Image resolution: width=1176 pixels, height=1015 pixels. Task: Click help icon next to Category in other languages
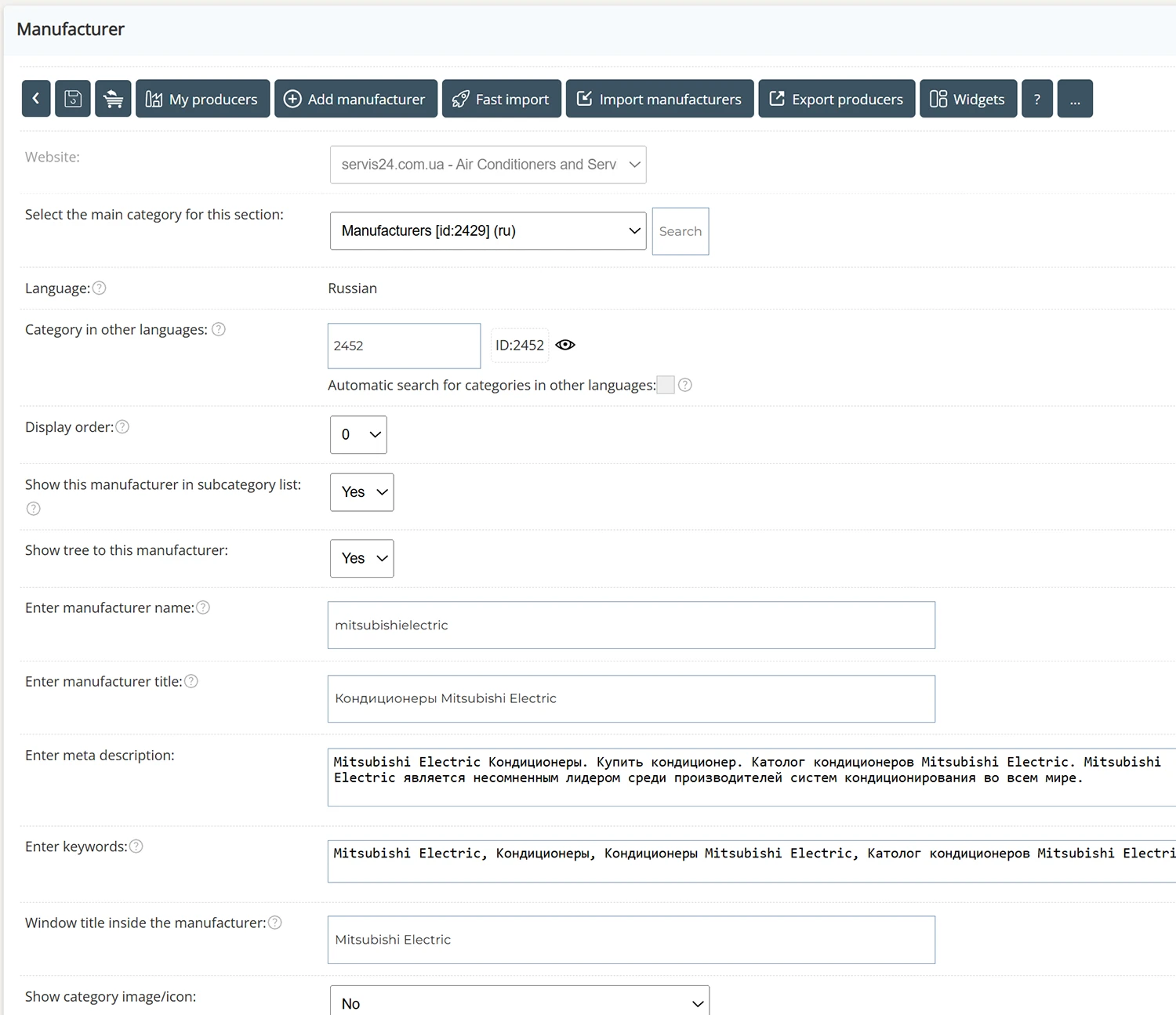(x=219, y=329)
